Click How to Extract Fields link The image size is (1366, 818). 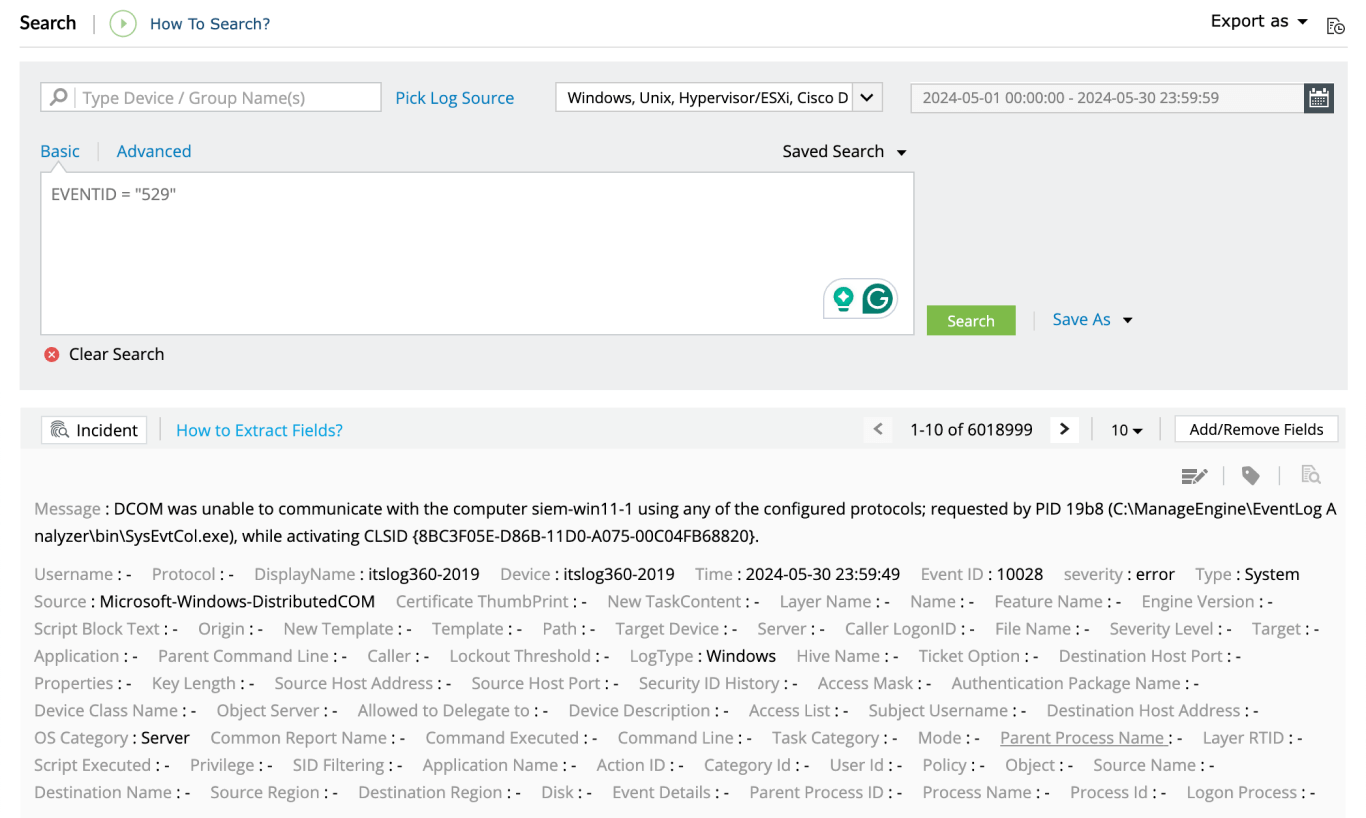[259, 429]
